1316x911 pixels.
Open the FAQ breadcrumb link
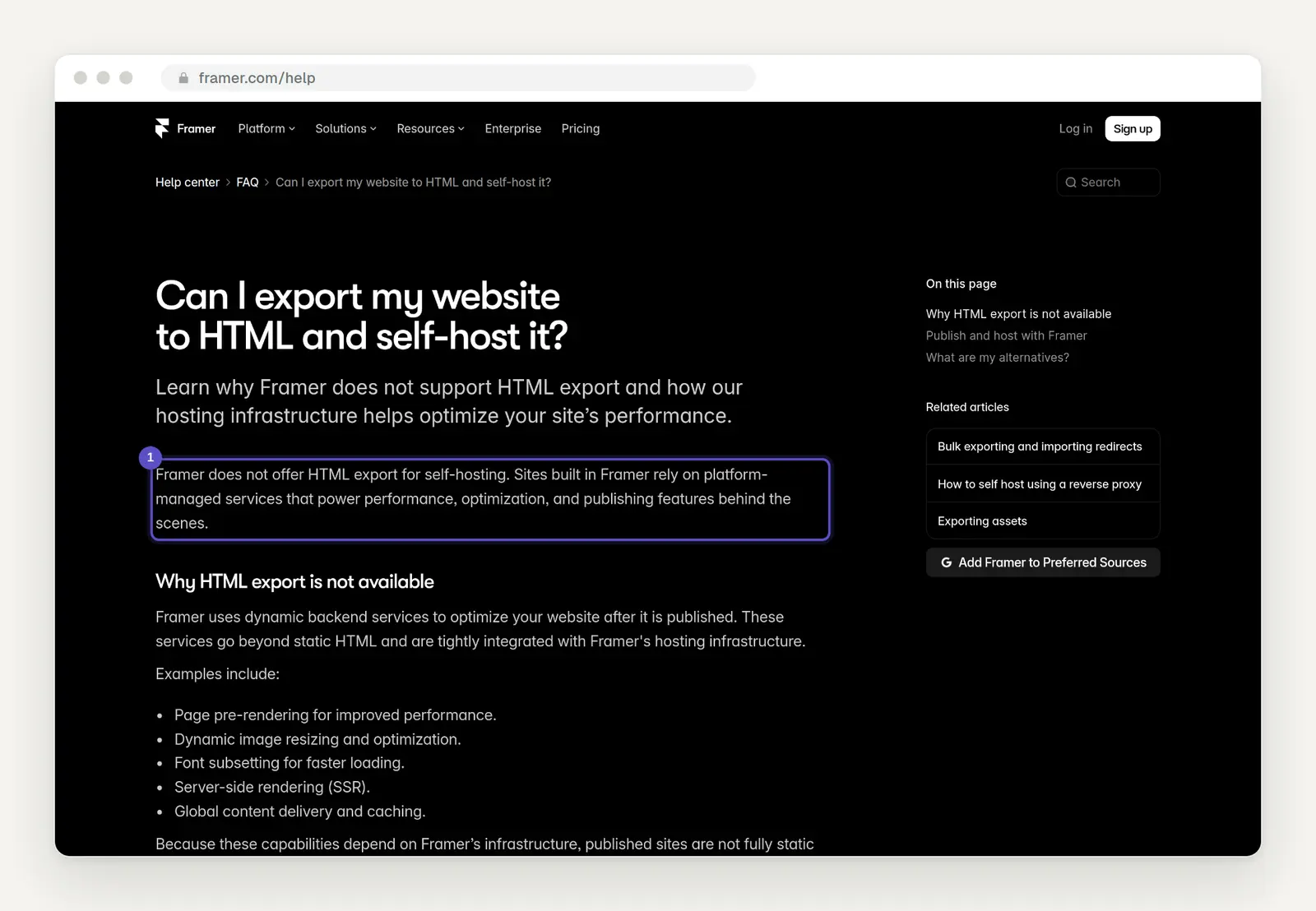tap(248, 183)
